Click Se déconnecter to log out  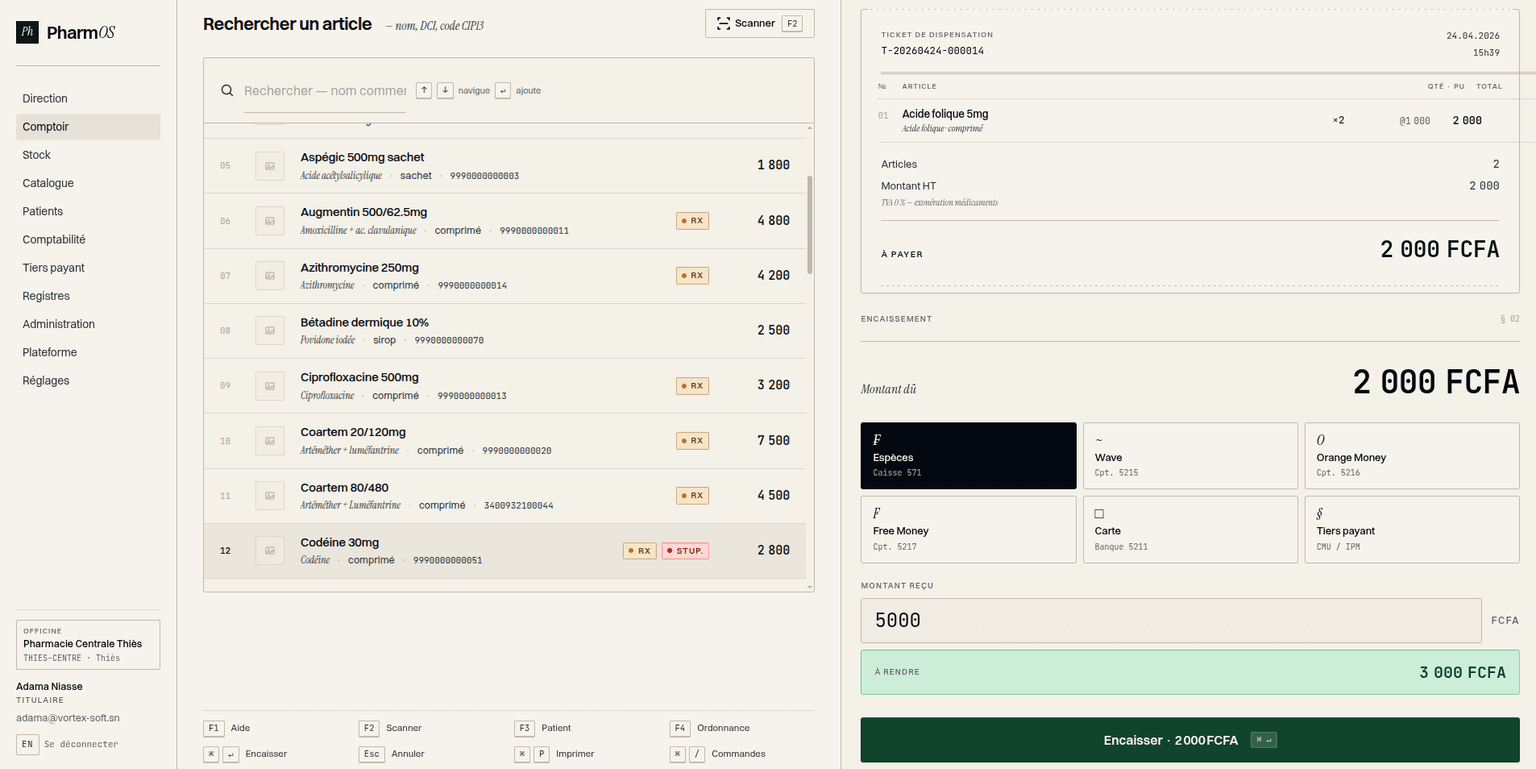click(81, 744)
